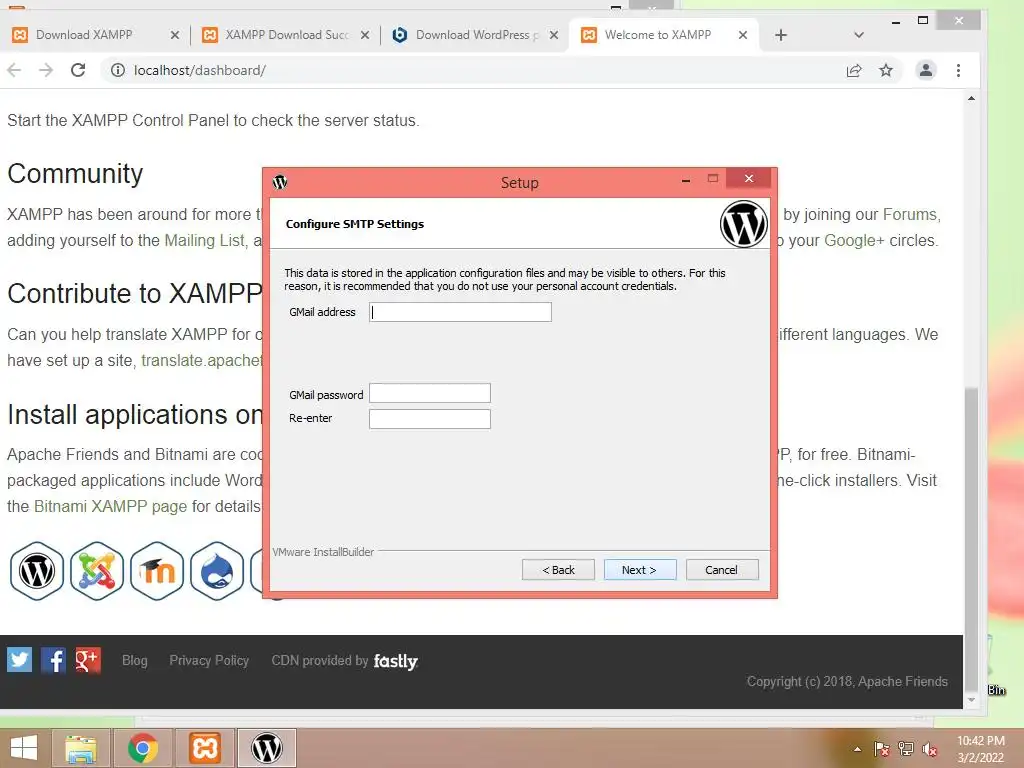Image resolution: width=1024 pixels, height=768 pixels.
Task: Close the Download WordPress tab
Action: [x=554, y=35]
